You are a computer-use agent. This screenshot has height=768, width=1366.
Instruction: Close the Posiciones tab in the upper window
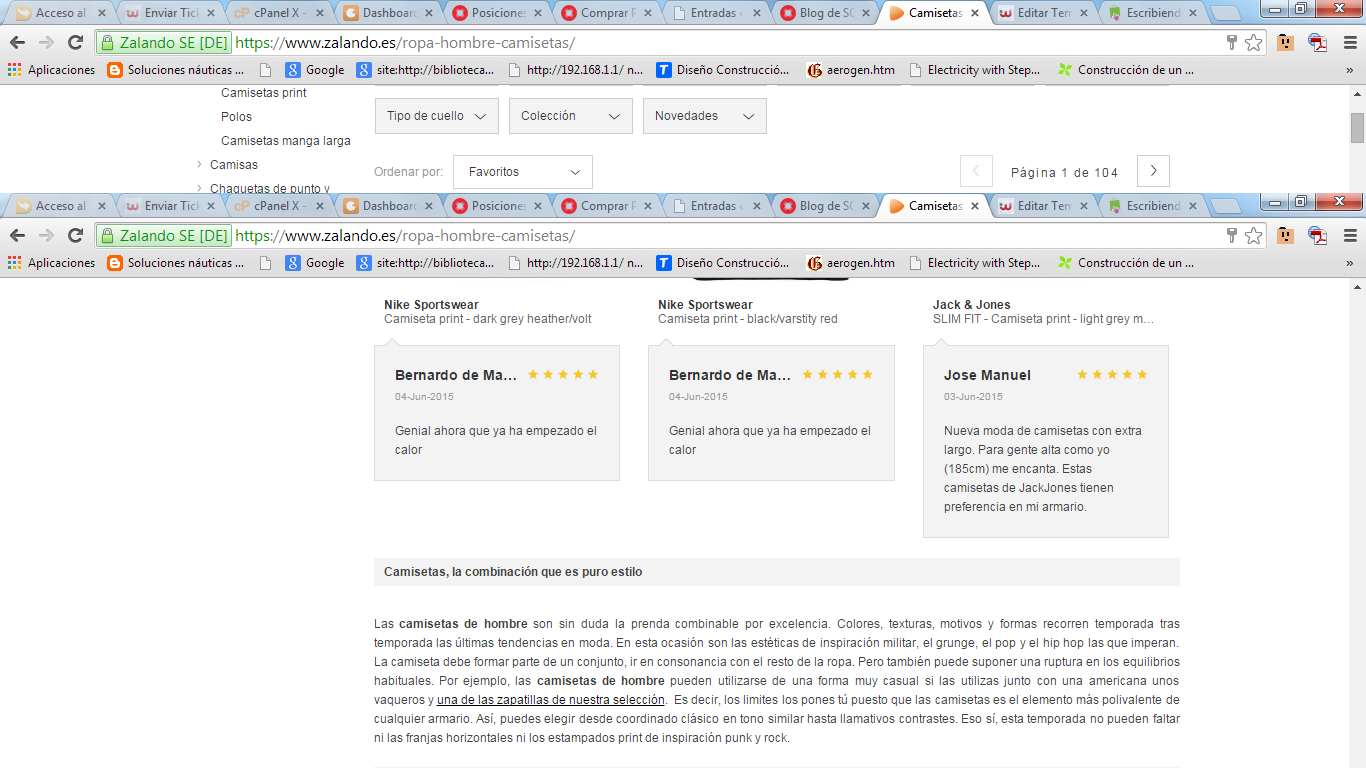[x=538, y=13]
